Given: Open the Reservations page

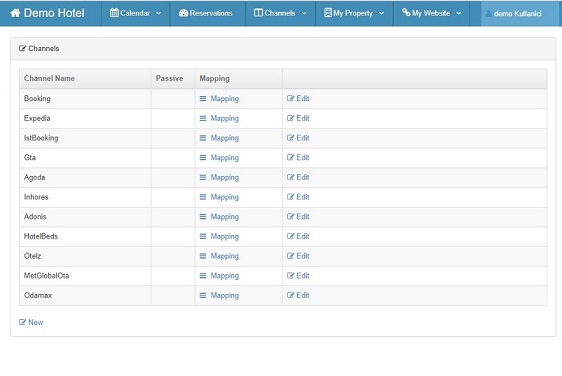Looking at the screenshot, I should tap(208, 13).
